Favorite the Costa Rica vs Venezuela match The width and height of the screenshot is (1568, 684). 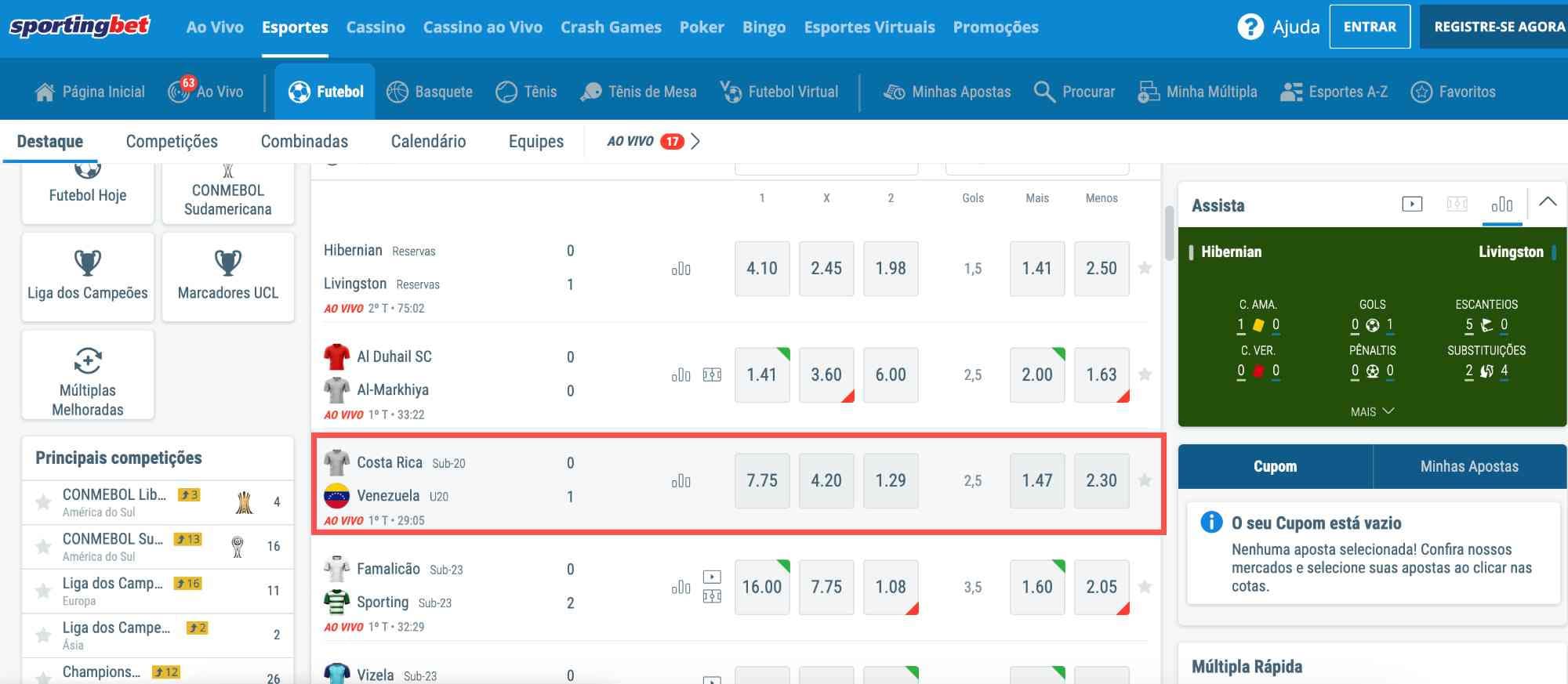1145,480
